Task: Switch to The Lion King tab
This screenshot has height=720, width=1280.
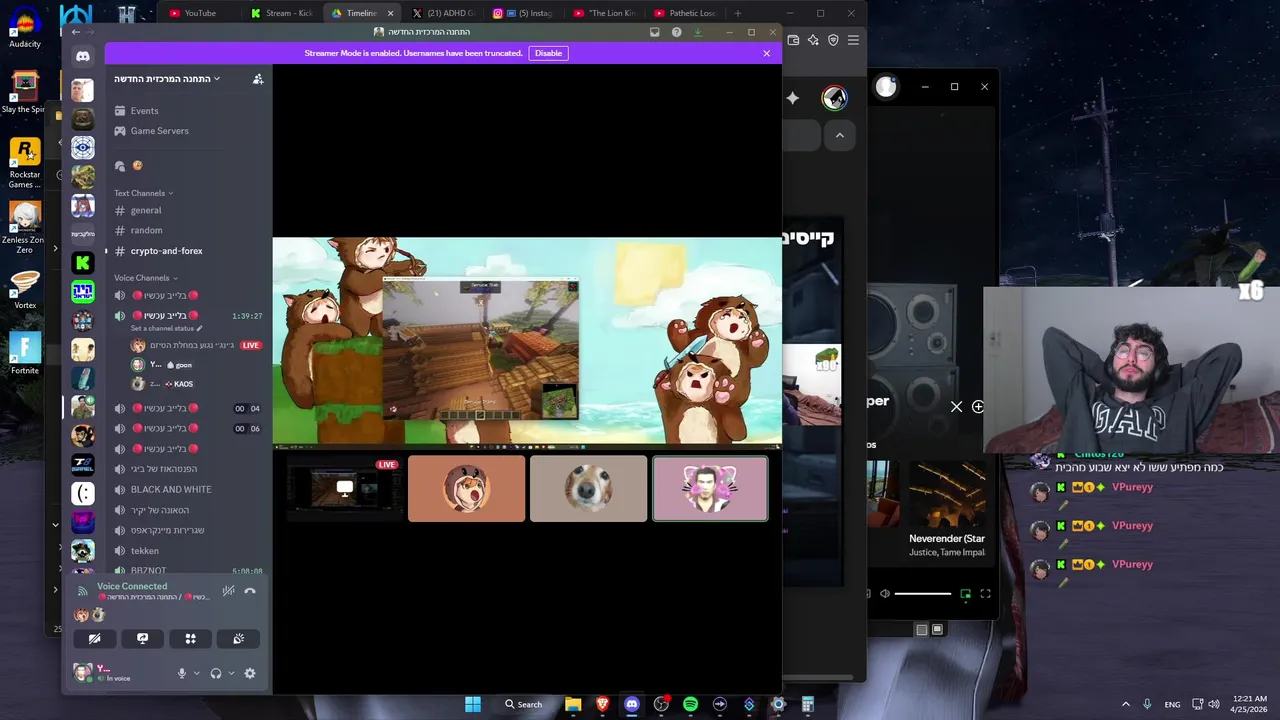Action: 603,13
